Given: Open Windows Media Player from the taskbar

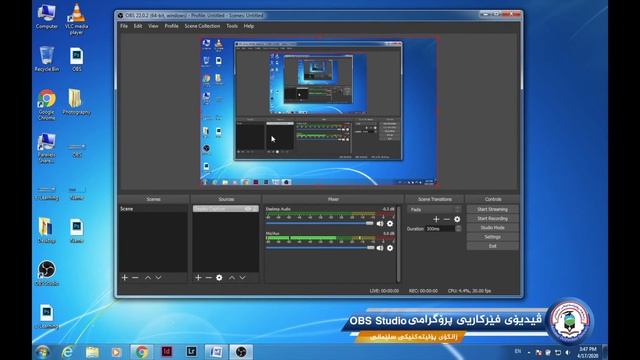Looking at the screenshot, I should [116, 351].
